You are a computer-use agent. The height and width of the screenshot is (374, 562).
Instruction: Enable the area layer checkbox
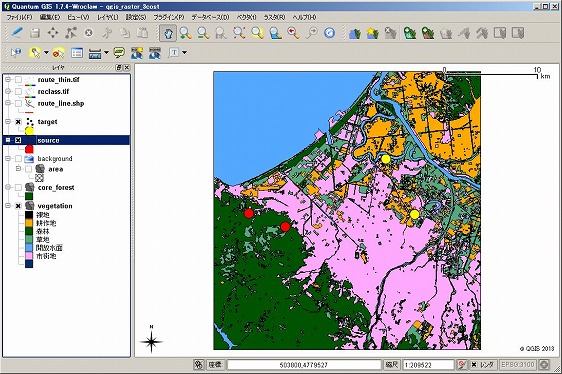click(29, 169)
